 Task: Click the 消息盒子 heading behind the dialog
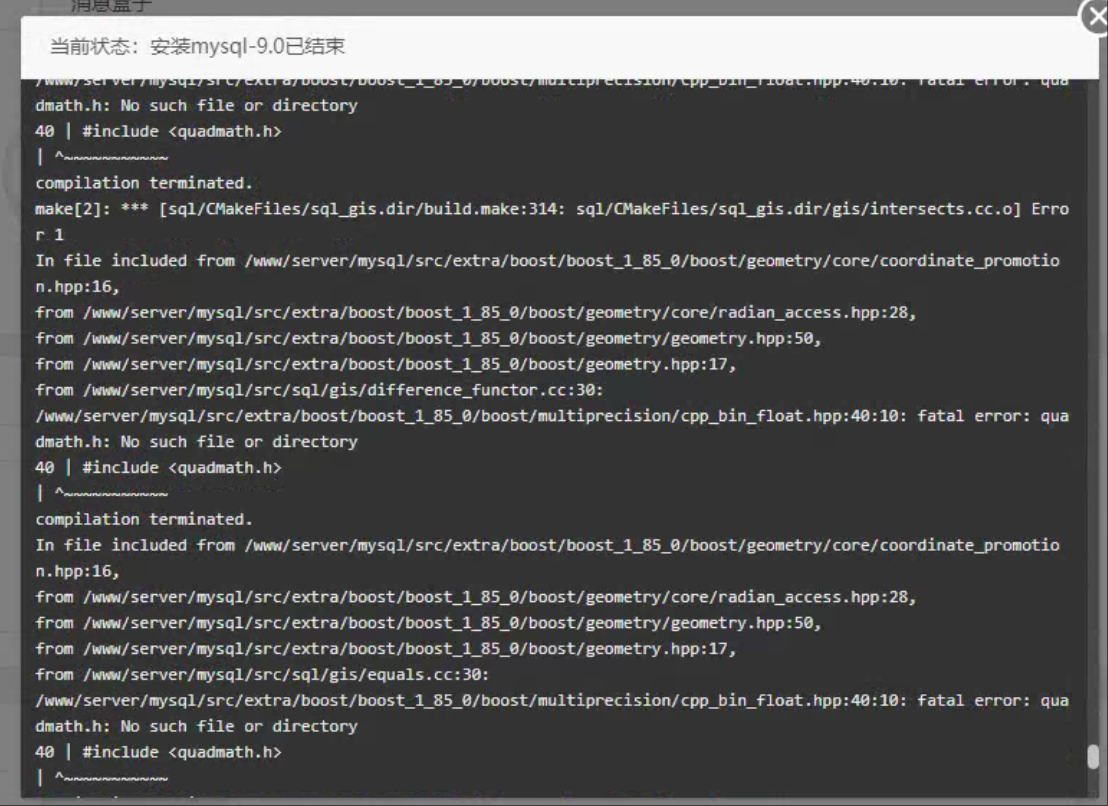pyautogui.click(x=112, y=6)
